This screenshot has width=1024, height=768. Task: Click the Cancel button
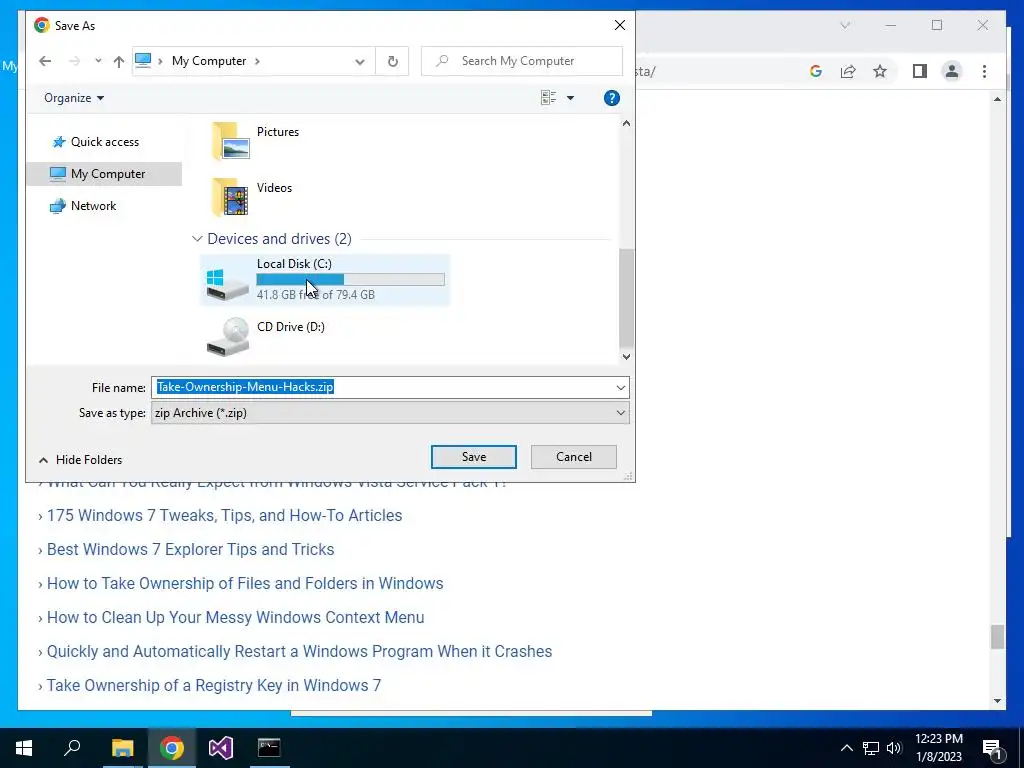coord(573,457)
